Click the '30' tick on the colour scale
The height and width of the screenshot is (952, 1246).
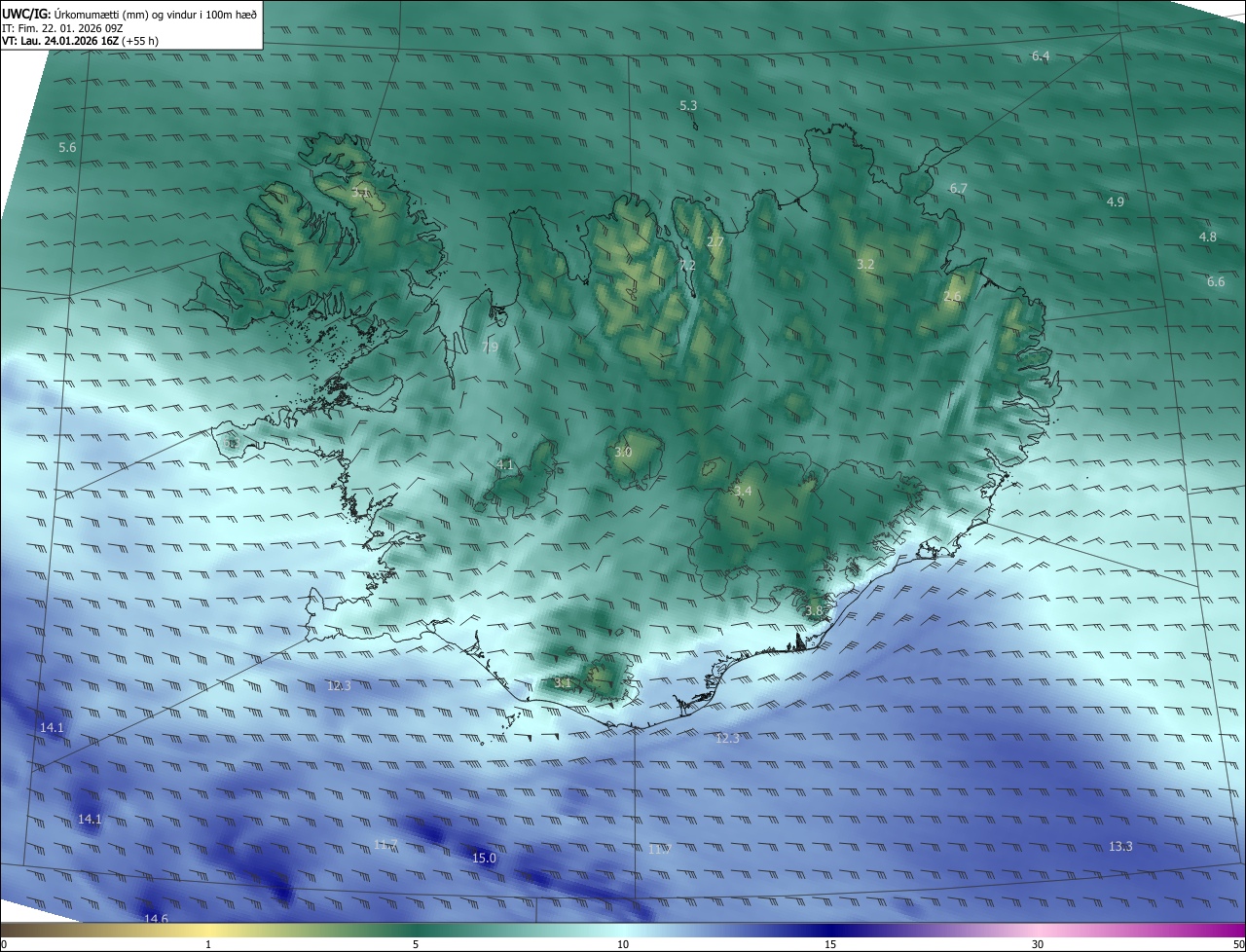[1038, 945]
